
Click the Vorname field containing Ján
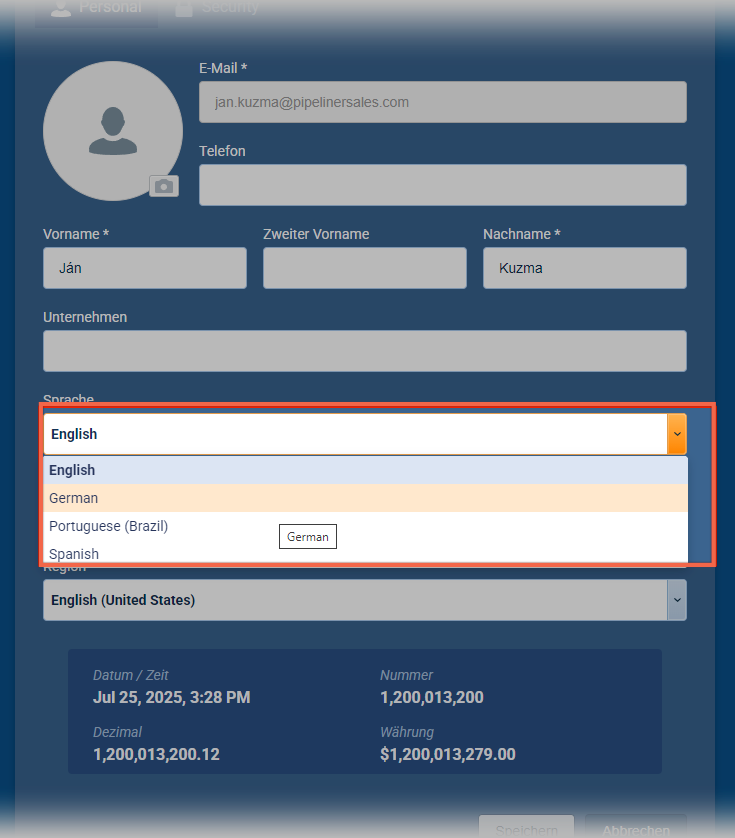(144, 268)
